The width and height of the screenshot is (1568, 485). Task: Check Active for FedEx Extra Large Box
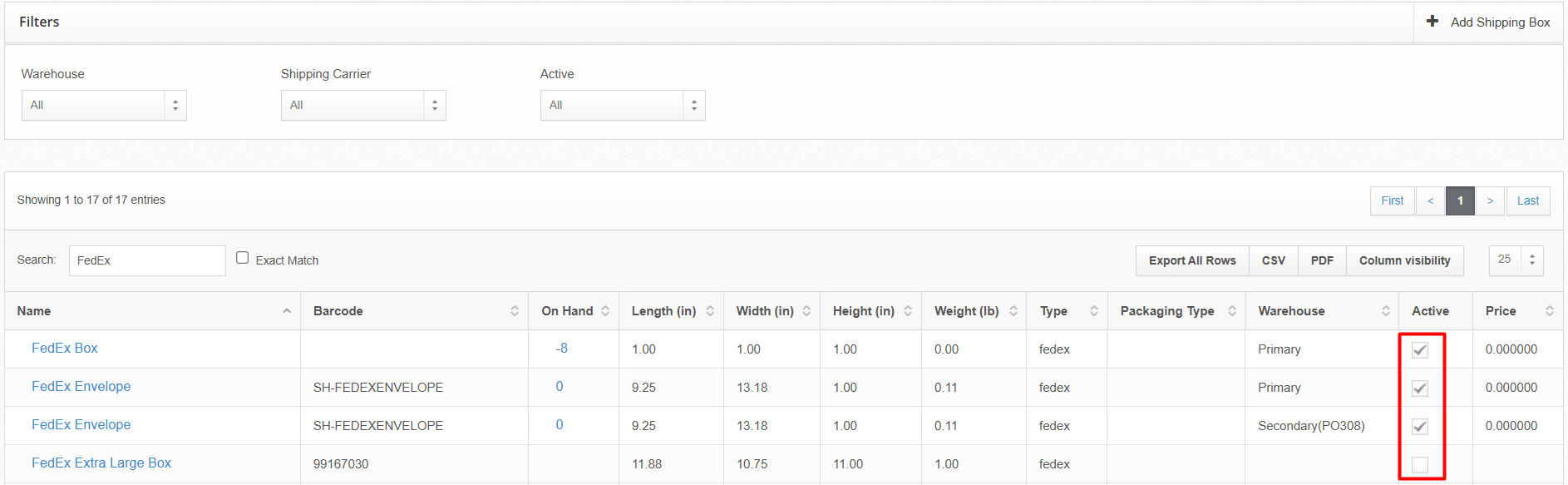[x=1420, y=465]
